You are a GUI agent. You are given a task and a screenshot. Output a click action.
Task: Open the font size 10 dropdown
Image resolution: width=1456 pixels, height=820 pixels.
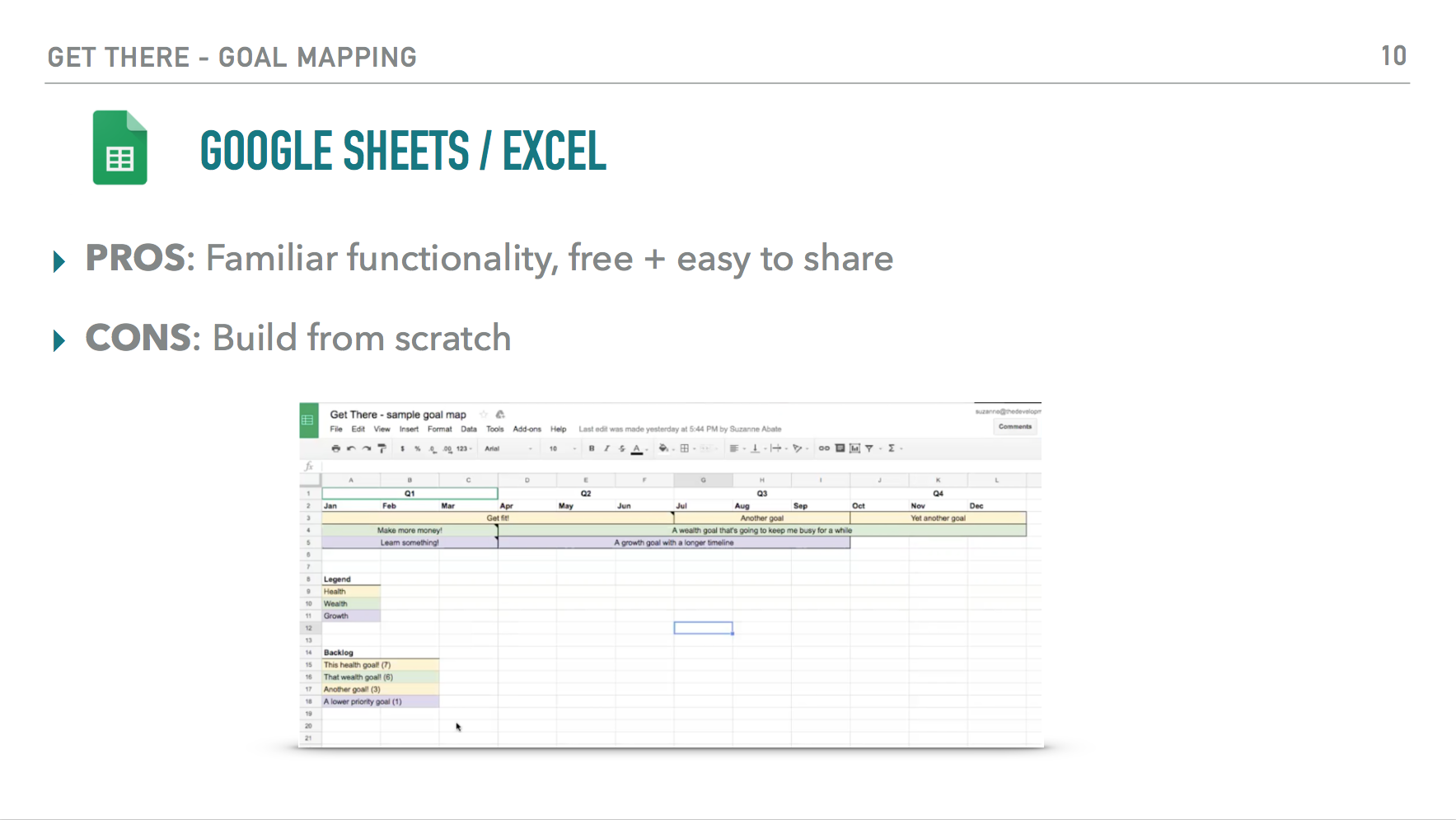(563, 449)
